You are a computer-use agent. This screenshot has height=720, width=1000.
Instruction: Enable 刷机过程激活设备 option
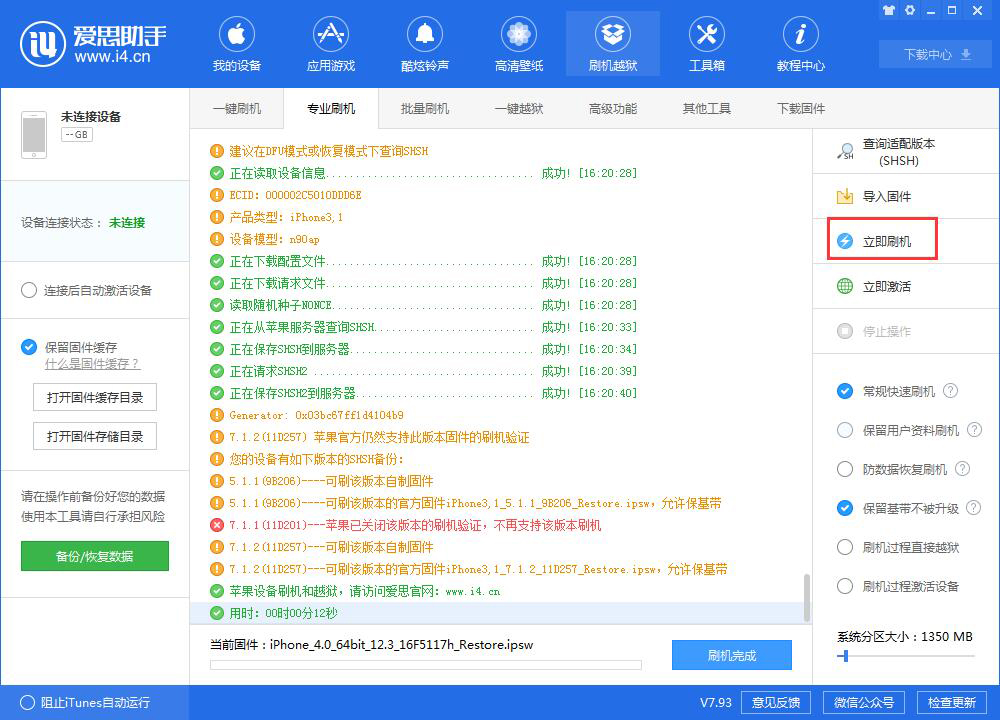845,586
